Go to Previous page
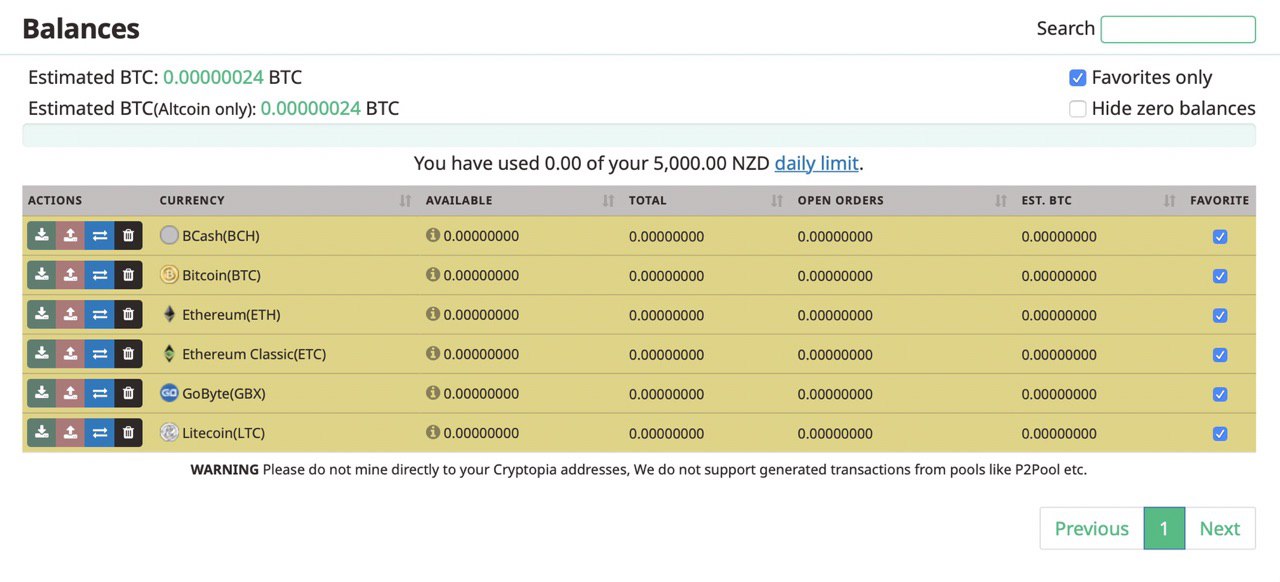 tap(1092, 528)
